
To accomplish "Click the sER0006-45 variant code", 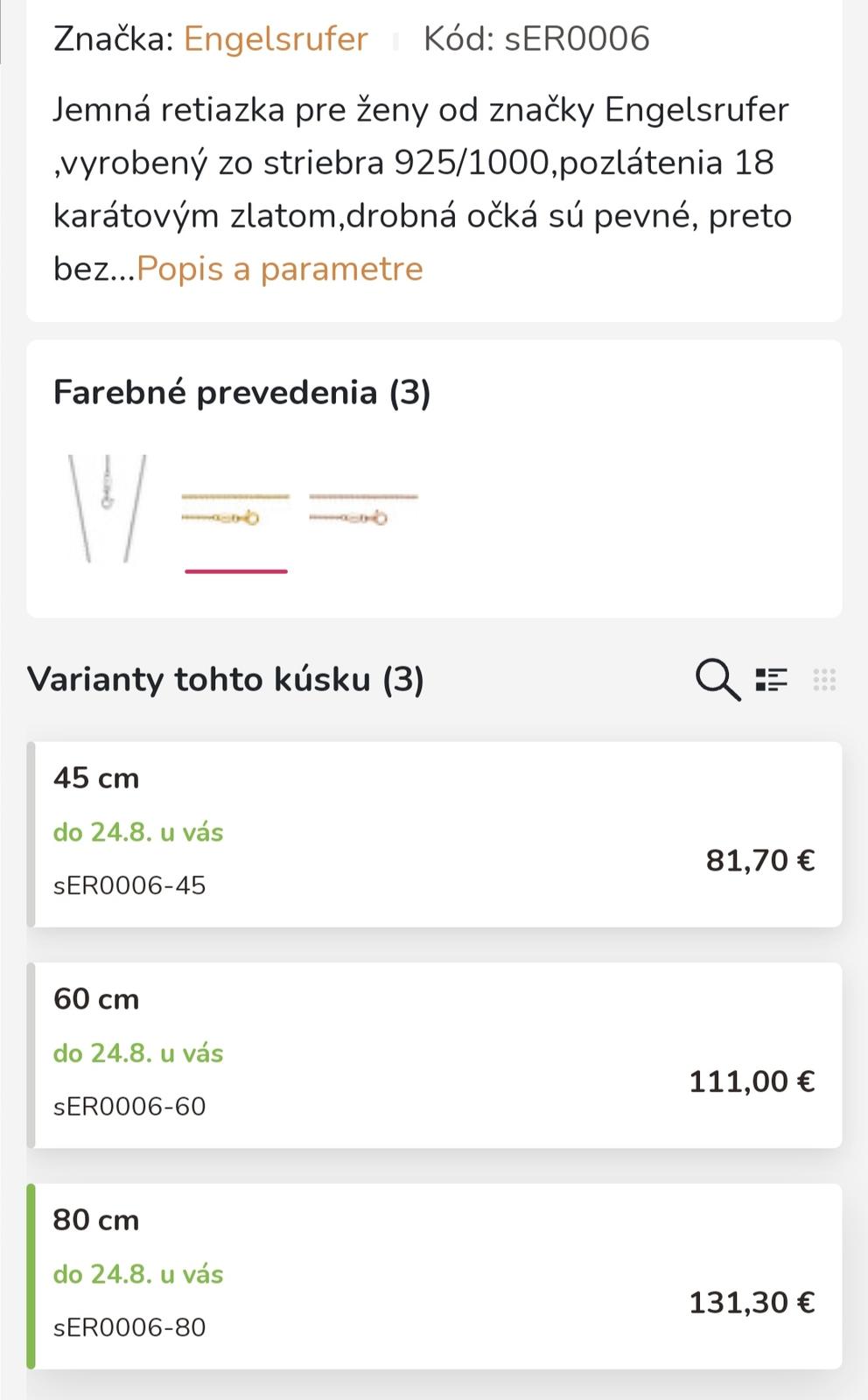I will [x=129, y=885].
